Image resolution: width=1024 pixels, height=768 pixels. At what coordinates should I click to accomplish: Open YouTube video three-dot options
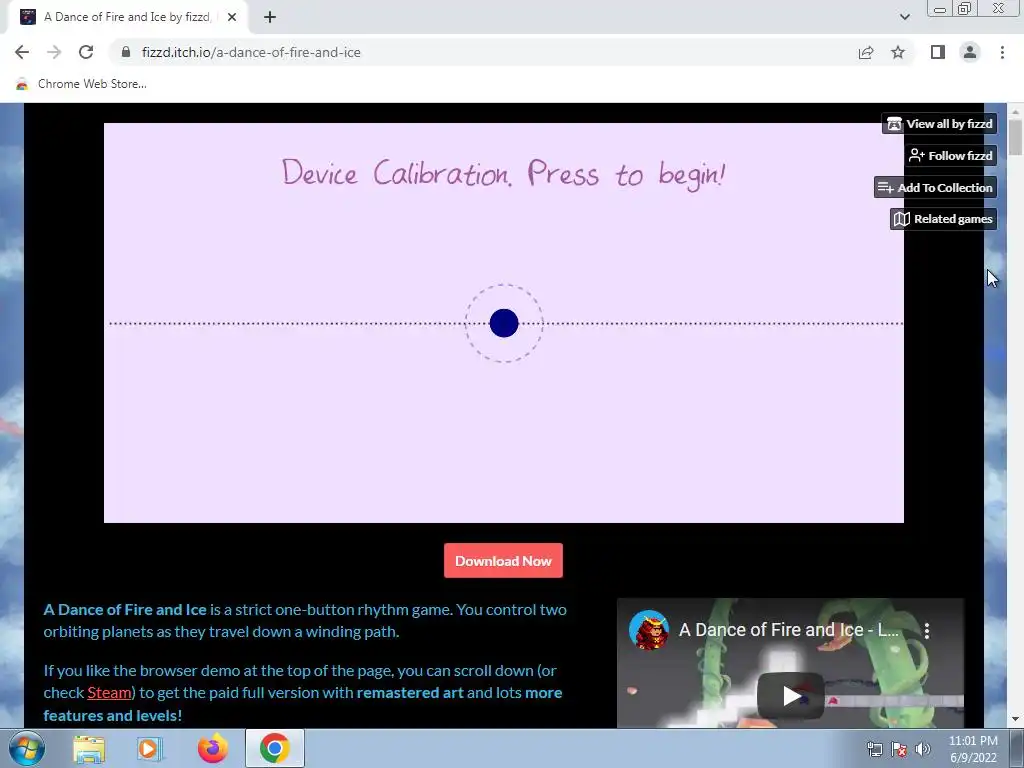pyautogui.click(x=927, y=630)
